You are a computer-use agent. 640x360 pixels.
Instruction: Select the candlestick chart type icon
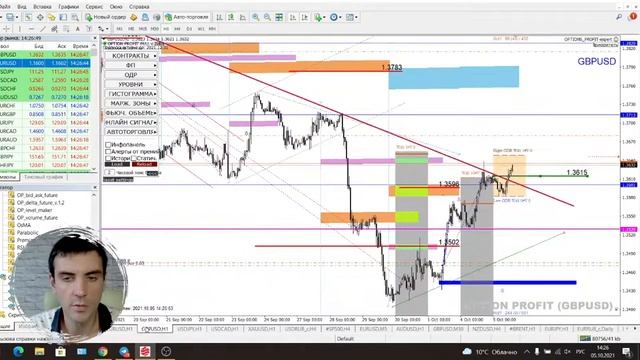click(231, 17)
